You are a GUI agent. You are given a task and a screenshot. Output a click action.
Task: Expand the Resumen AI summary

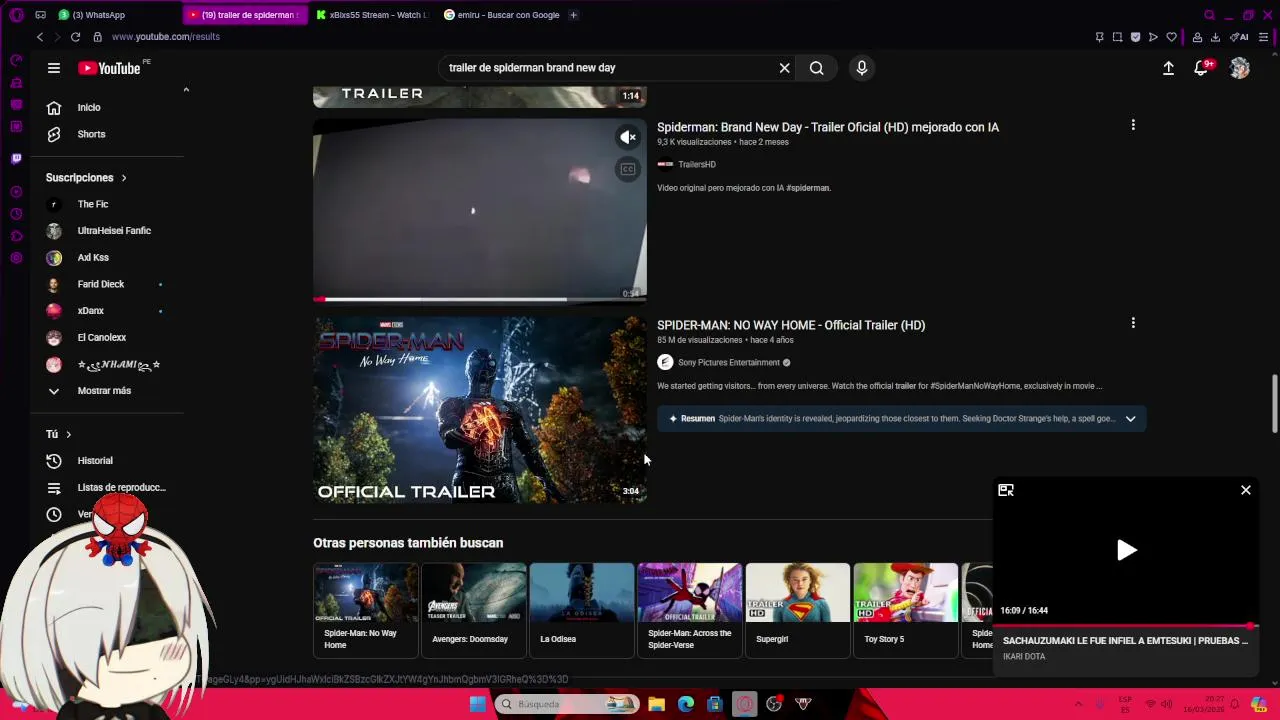[1131, 419]
